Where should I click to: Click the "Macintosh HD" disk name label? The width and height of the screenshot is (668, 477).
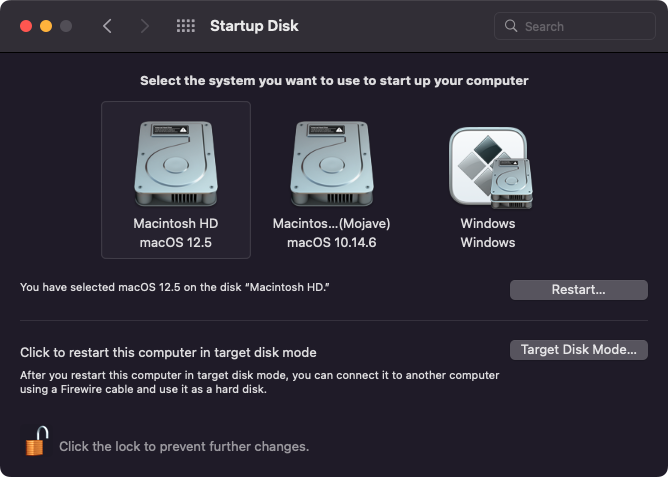point(175,224)
